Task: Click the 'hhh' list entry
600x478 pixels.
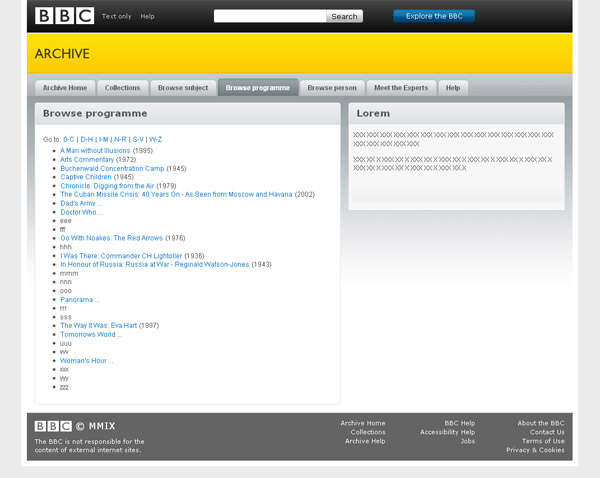Action: tap(65, 247)
